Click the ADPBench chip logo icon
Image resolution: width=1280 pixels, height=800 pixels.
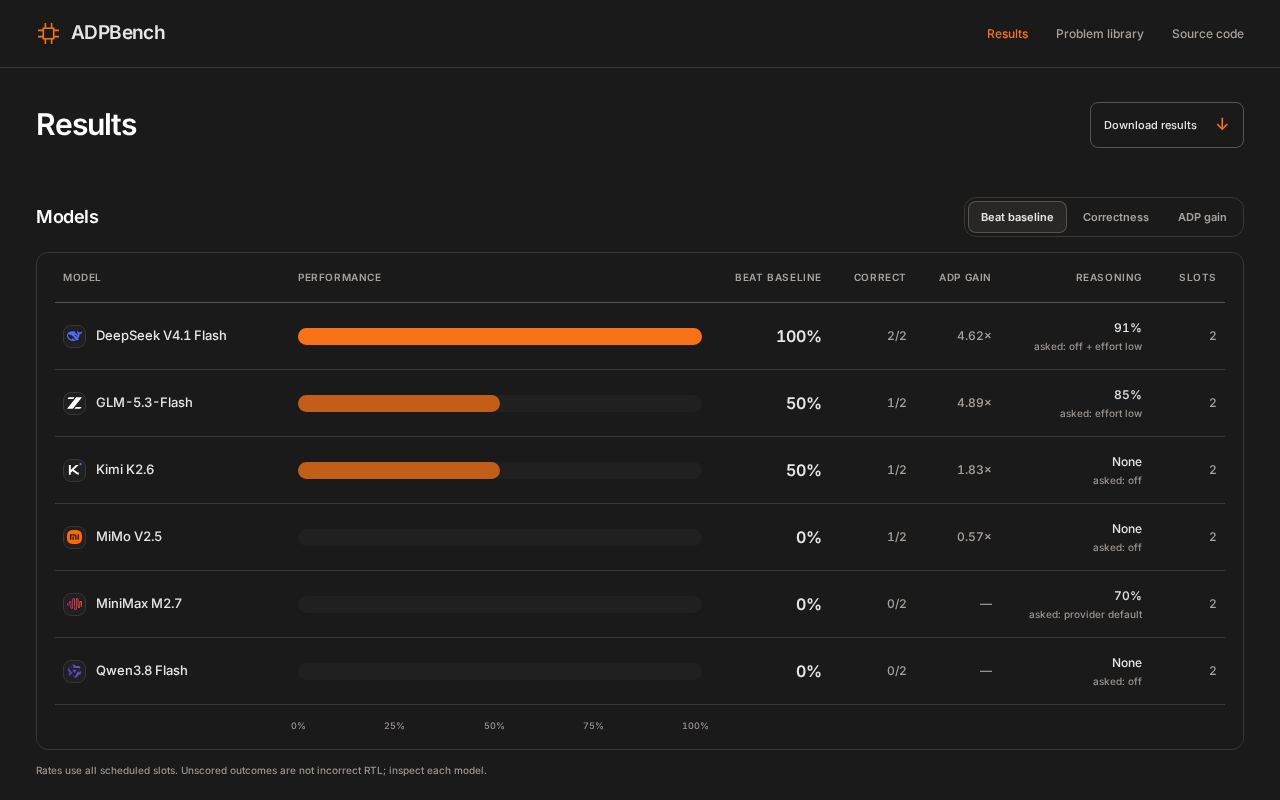tap(48, 33)
